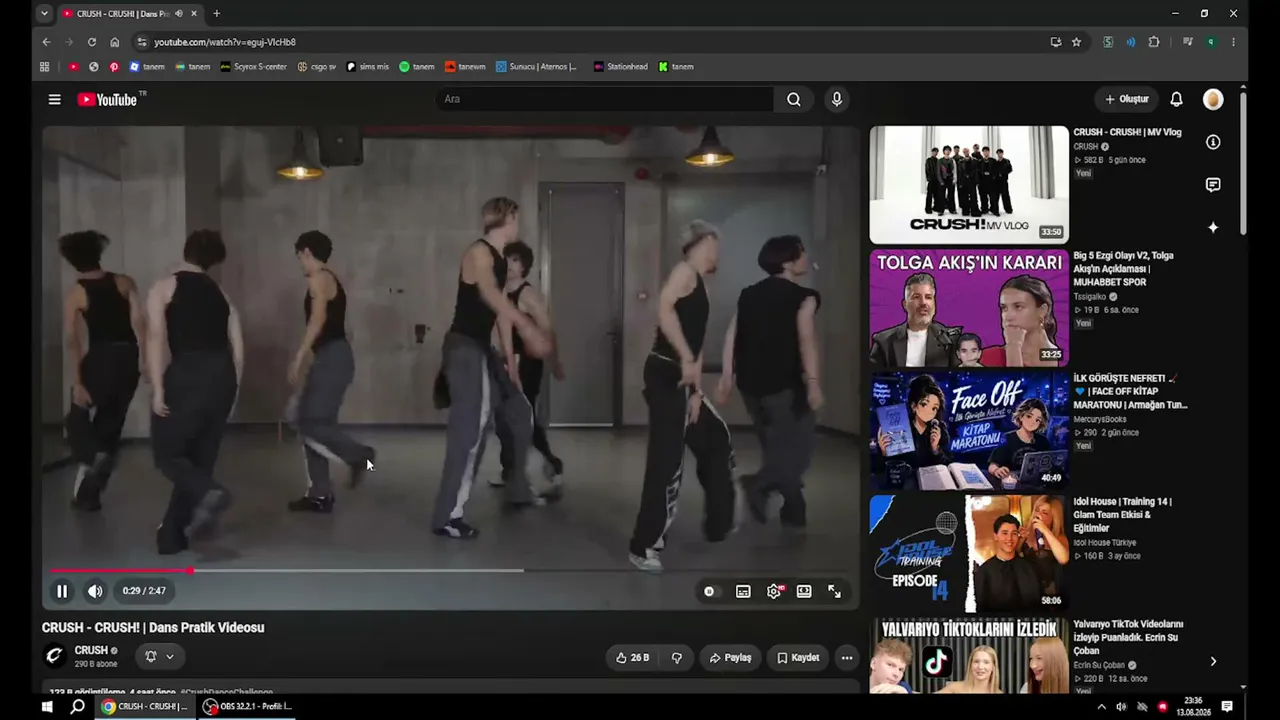Image resolution: width=1280 pixels, height=720 pixels.
Task: Switch to the OBS taskbar button
Action: tap(248, 707)
